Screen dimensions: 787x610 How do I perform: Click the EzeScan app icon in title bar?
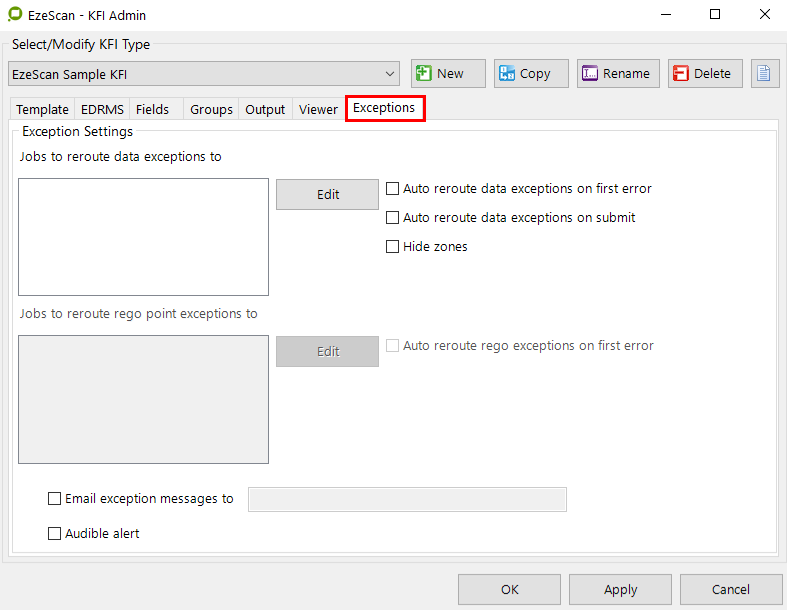14,15
